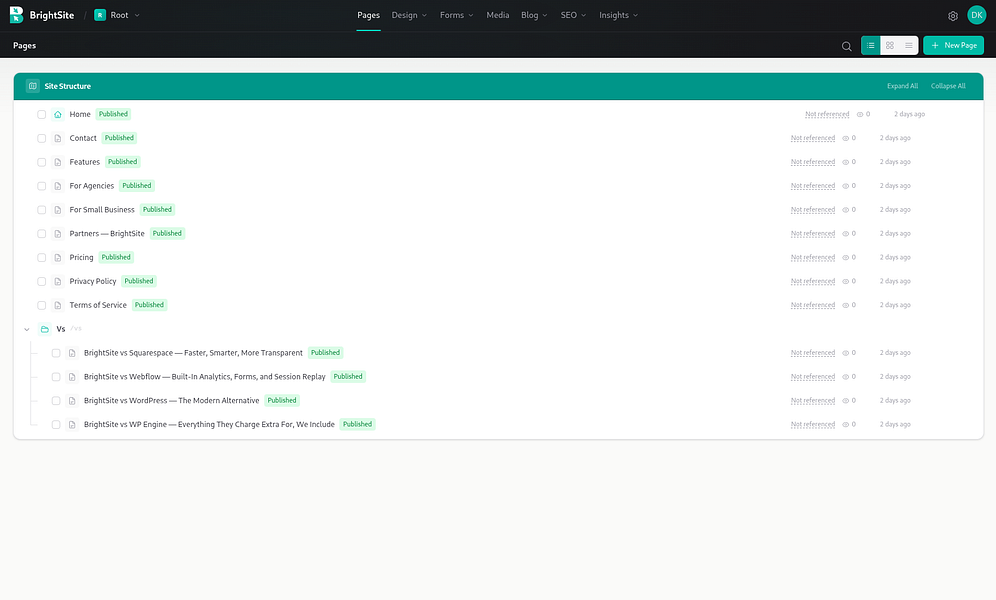Check the Partners — BrightSite checkbox
Screen dimensions: 996x600
tap(41, 234)
